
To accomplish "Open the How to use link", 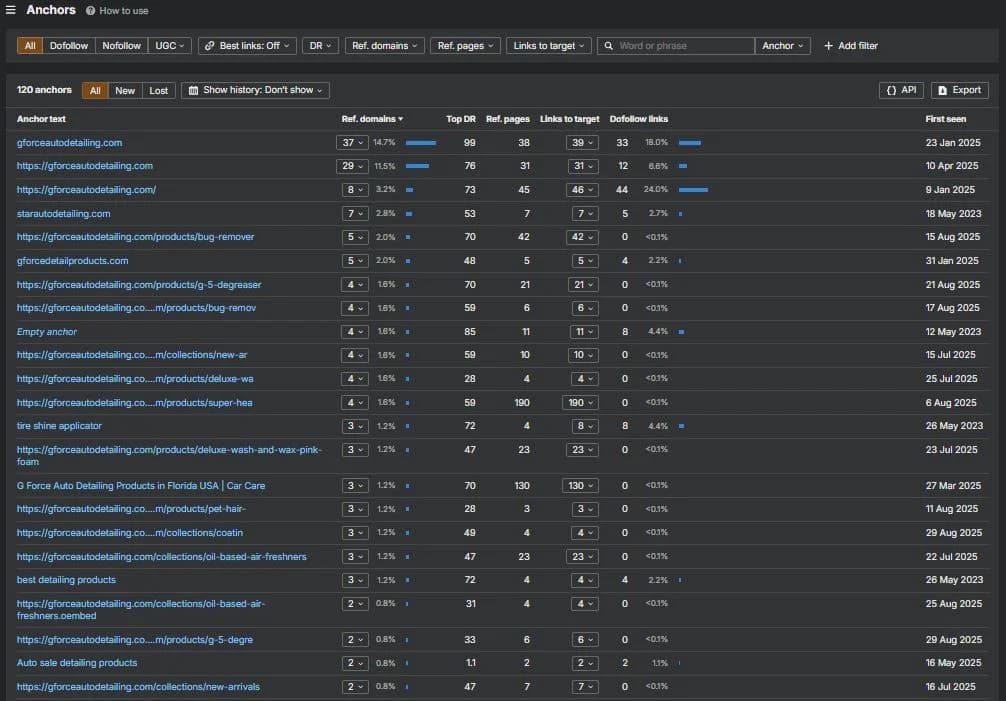I will click(124, 11).
